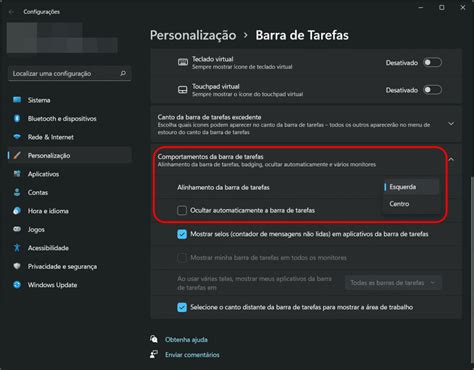The height and width of the screenshot is (370, 474).
Task: Open Bluetooth e dispositivos icon
Action: click(17, 118)
